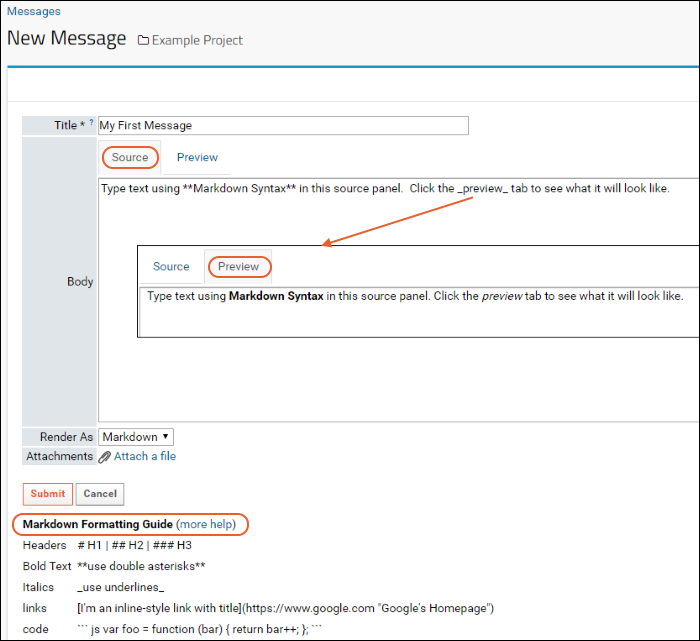Click the Attach a file link

(x=145, y=456)
